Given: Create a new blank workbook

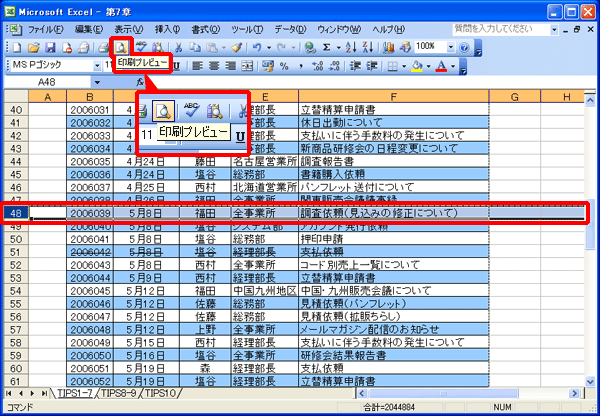Looking at the screenshot, I should (18, 47).
